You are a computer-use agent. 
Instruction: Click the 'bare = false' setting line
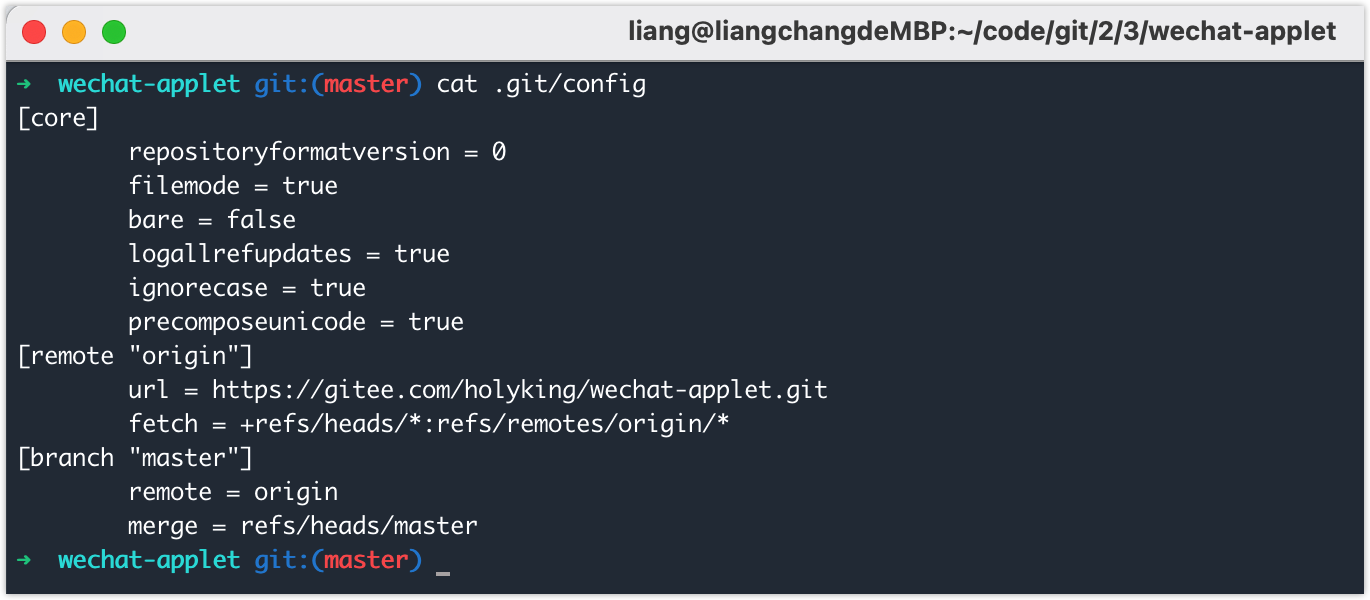pos(212,220)
